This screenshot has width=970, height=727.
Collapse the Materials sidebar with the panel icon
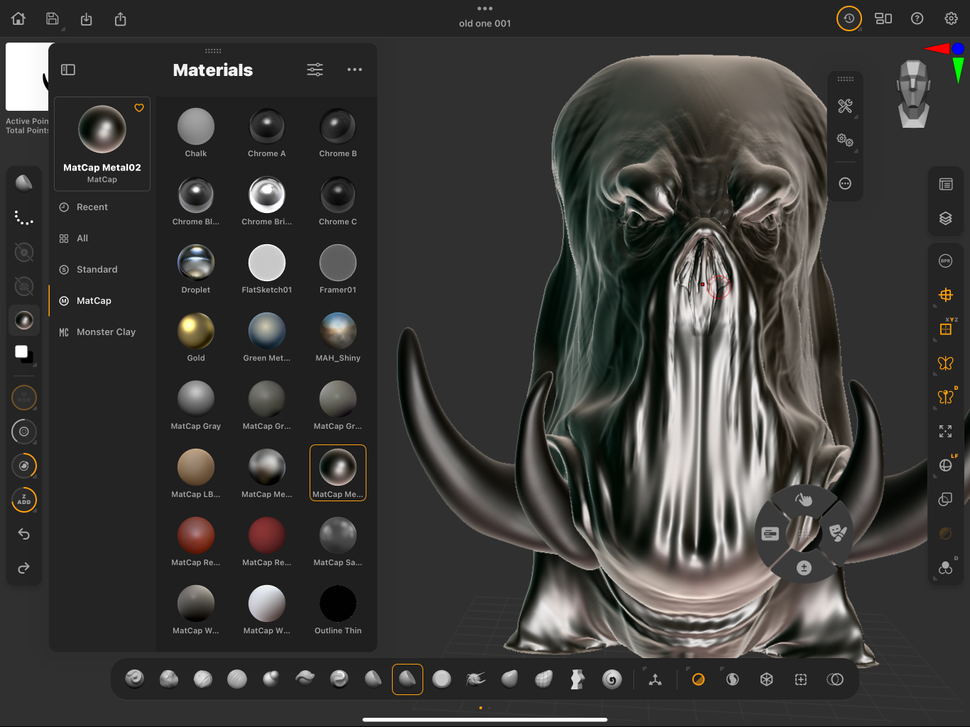[68, 69]
